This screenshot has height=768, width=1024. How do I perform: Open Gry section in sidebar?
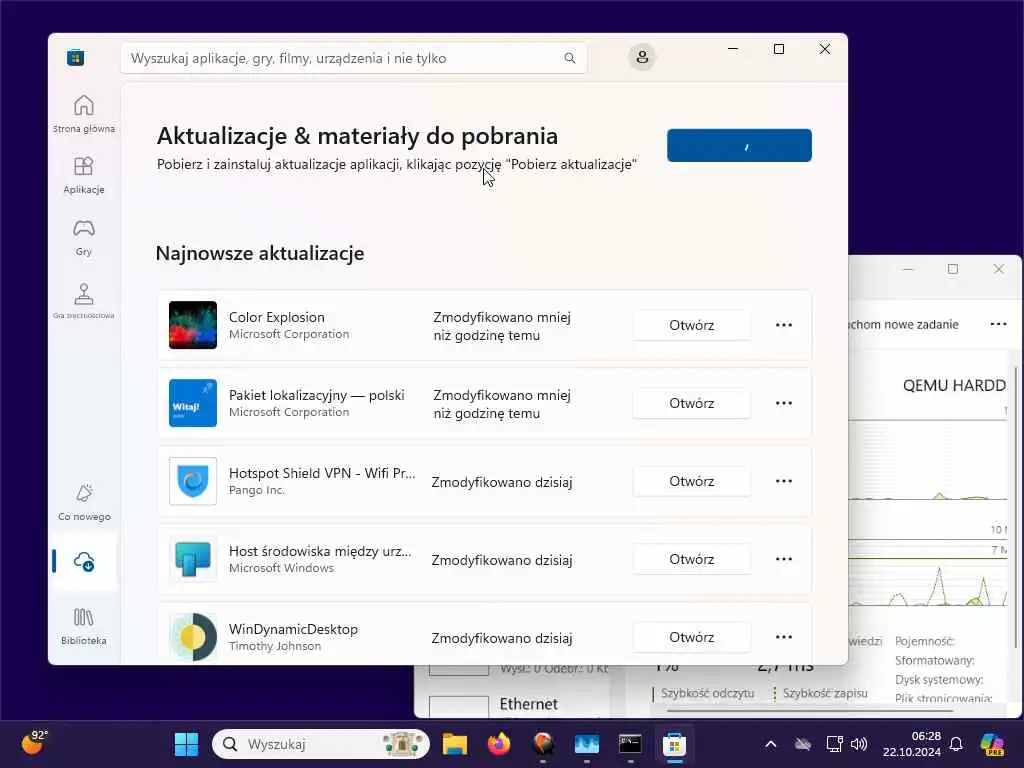[x=84, y=237]
